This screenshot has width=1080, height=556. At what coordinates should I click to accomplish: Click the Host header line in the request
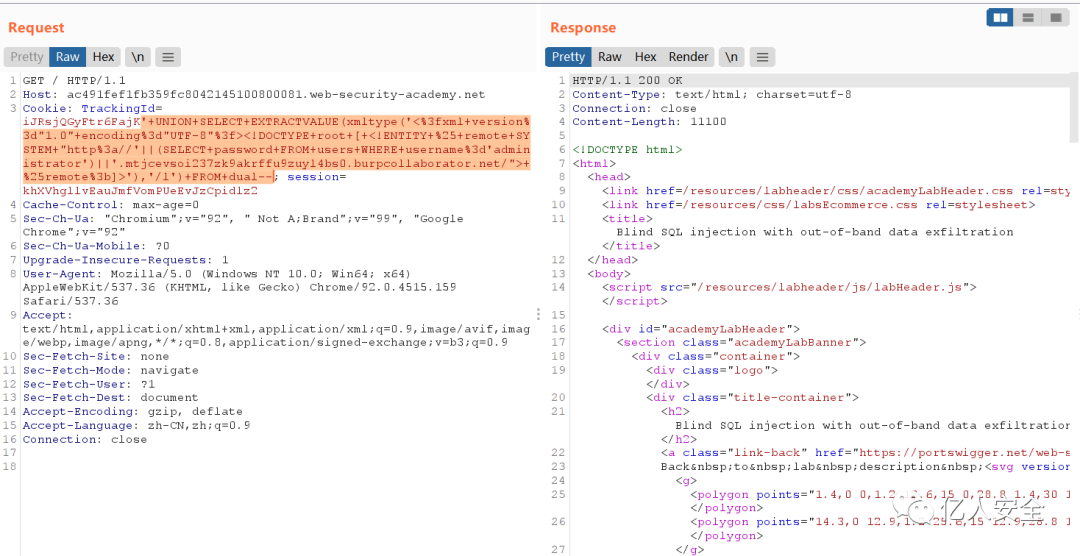click(x=253, y=94)
